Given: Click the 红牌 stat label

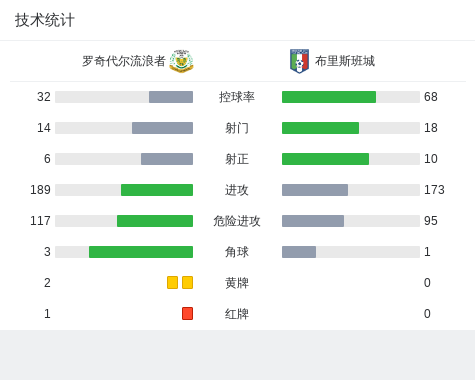Looking at the screenshot, I should click(237, 314).
